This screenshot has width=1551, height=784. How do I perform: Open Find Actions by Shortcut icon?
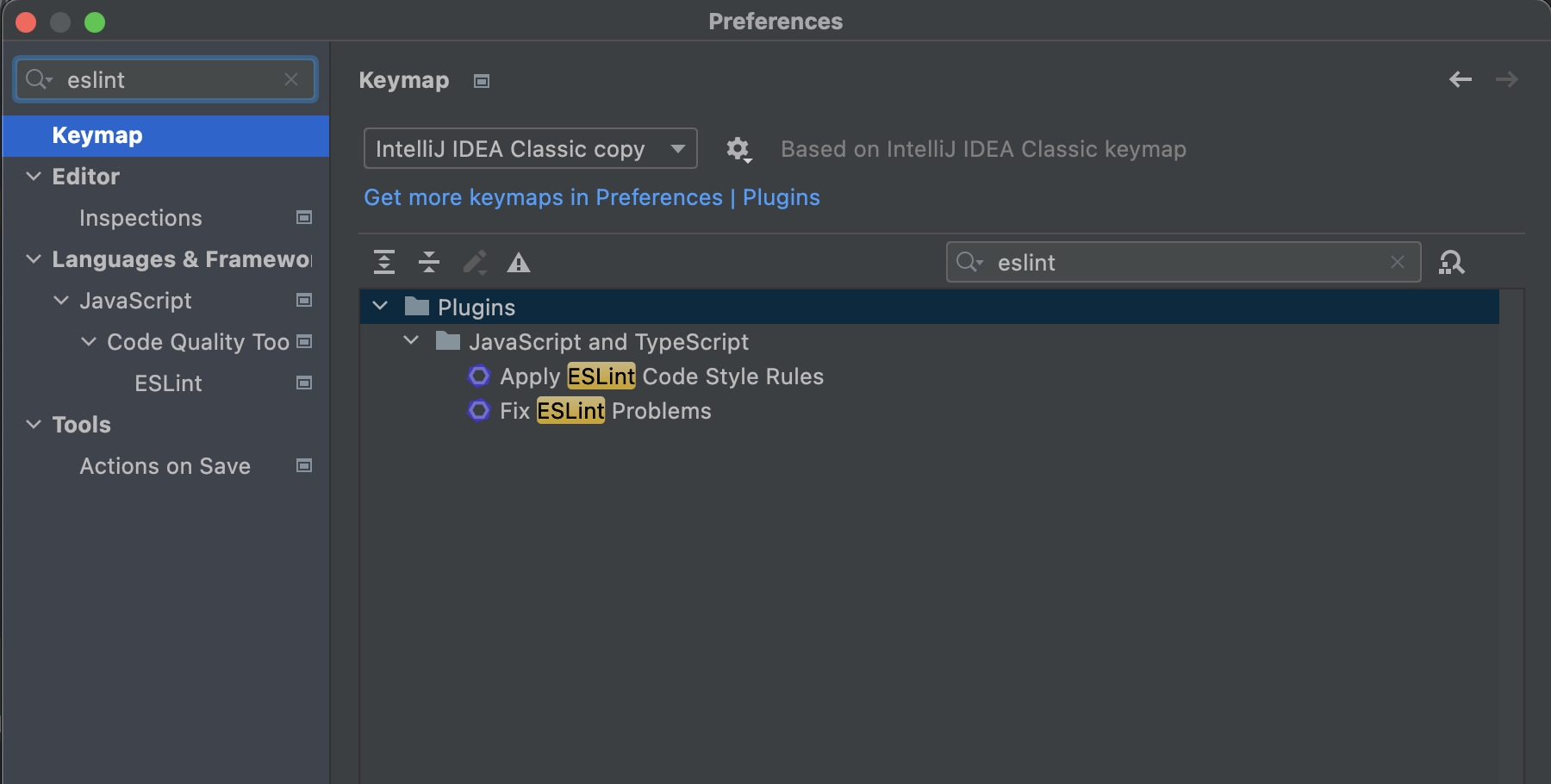[1451, 262]
